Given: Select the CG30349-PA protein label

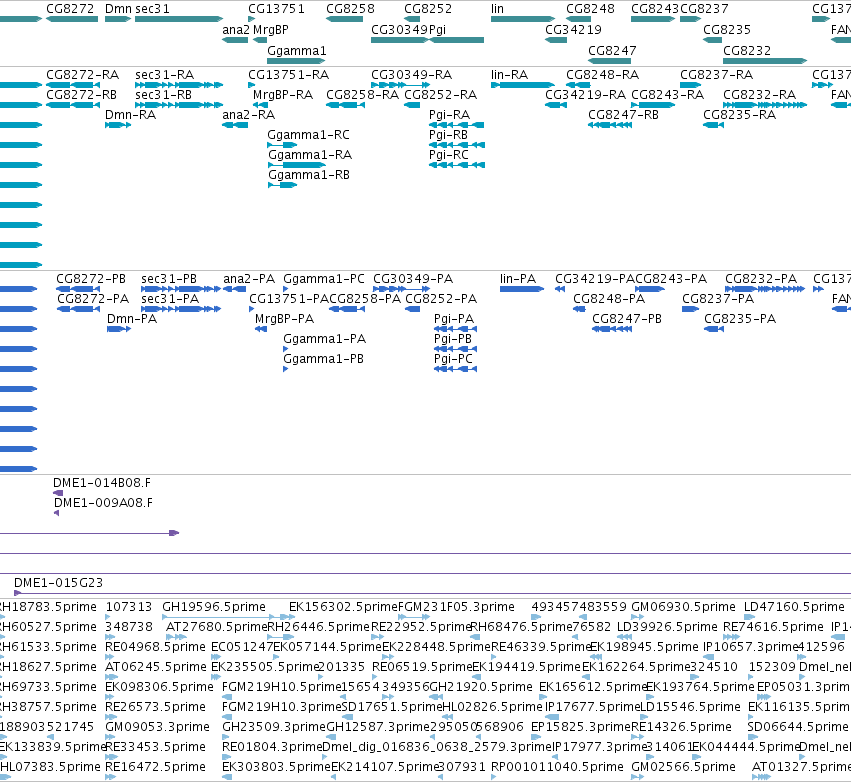Looking at the screenshot, I should tap(413, 278).
